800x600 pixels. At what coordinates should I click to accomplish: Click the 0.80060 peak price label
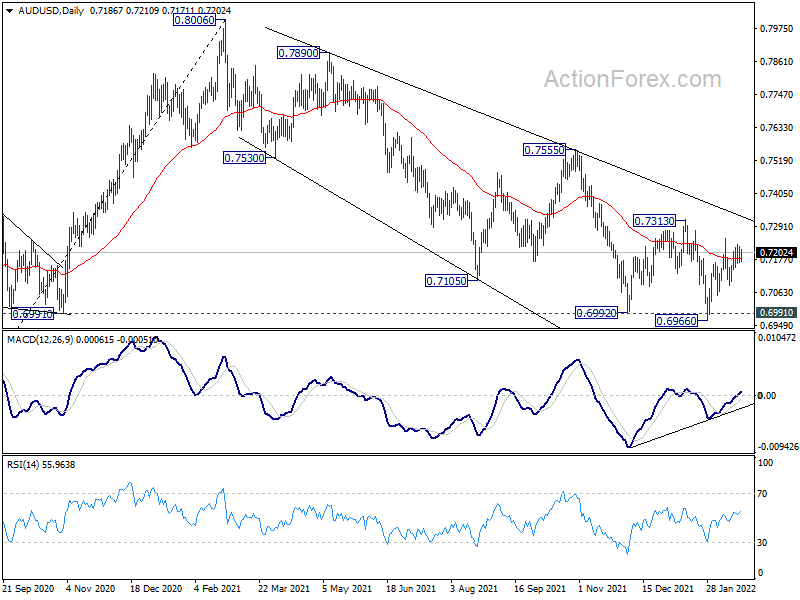click(194, 20)
